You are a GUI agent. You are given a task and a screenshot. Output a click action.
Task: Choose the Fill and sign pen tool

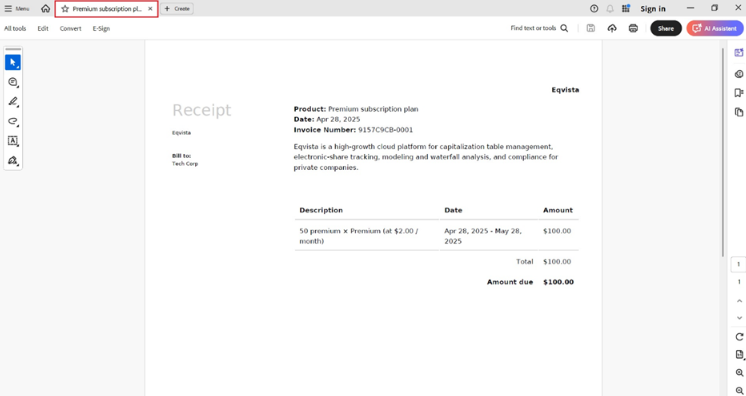(13, 160)
